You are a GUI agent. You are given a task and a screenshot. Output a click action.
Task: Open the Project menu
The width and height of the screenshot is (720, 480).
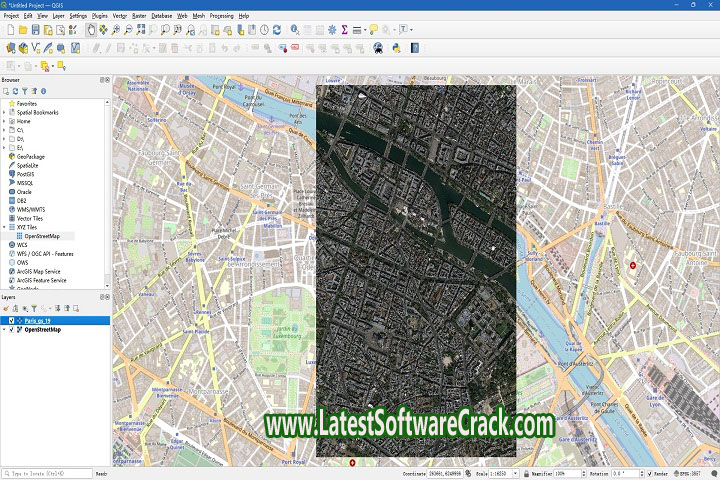[11, 16]
